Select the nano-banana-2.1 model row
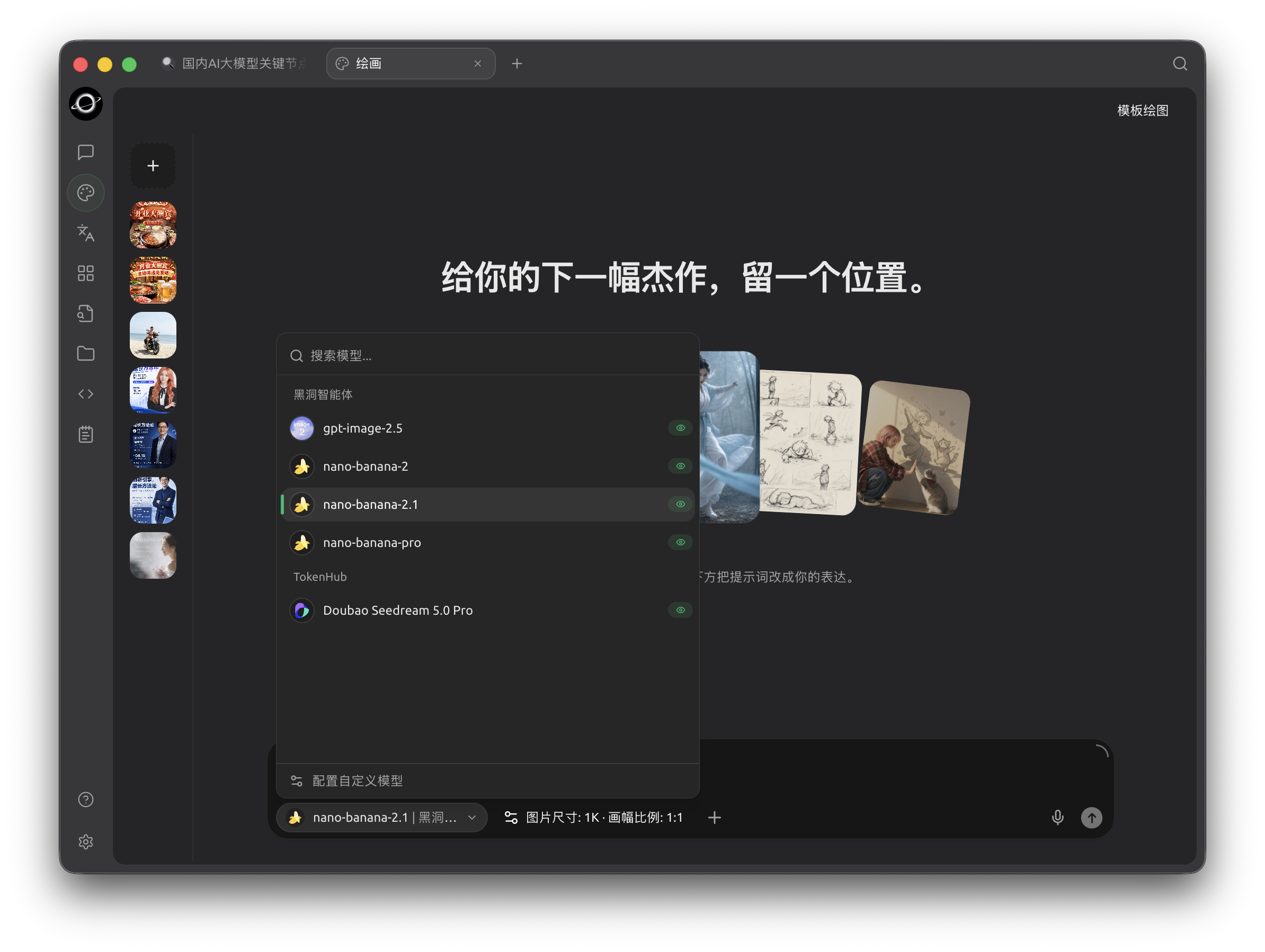Image resolution: width=1265 pixels, height=952 pixels. tap(488, 504)
